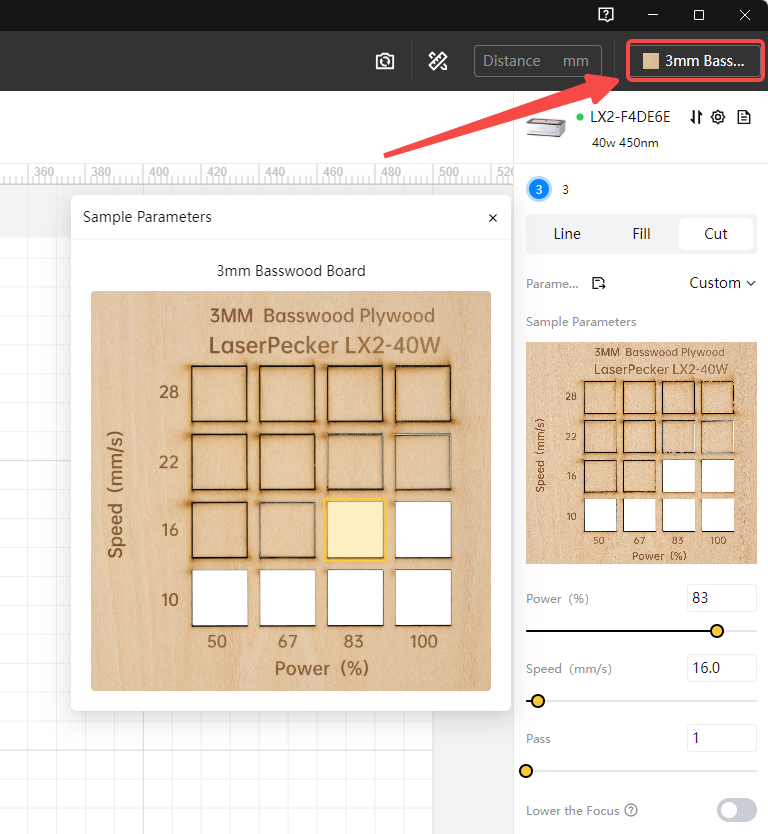768x834 pixels.
Task: Select the blue layer 3 circle
Action: click(538, 189)
